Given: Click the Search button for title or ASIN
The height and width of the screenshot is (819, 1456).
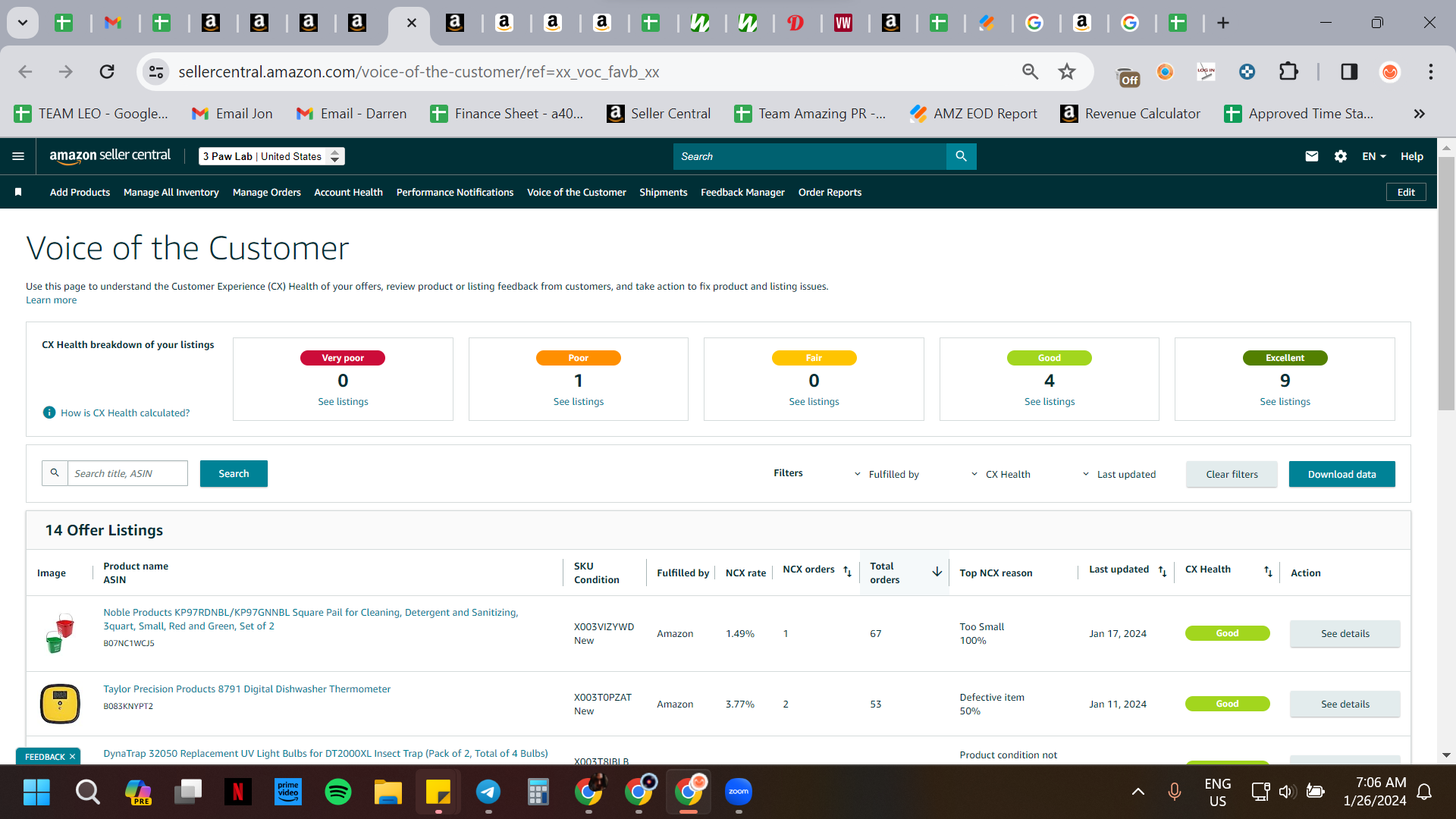Looking at the screenshot, I should point(234,473).
